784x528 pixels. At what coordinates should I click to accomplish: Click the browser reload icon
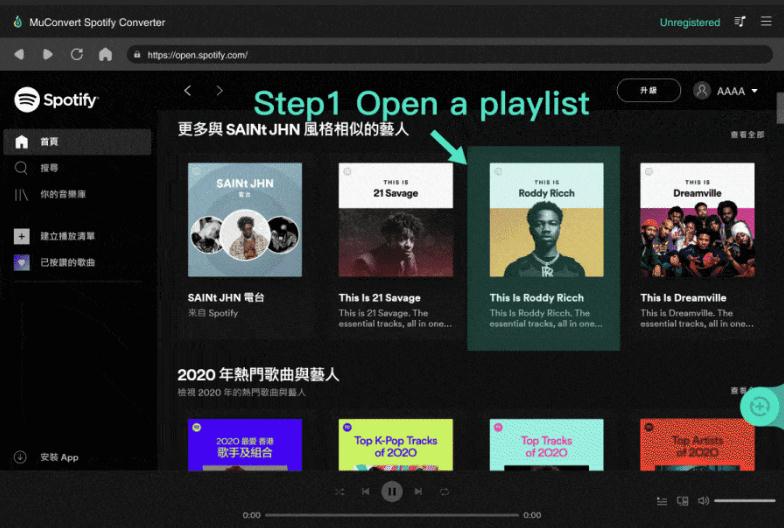click(76, 55)
